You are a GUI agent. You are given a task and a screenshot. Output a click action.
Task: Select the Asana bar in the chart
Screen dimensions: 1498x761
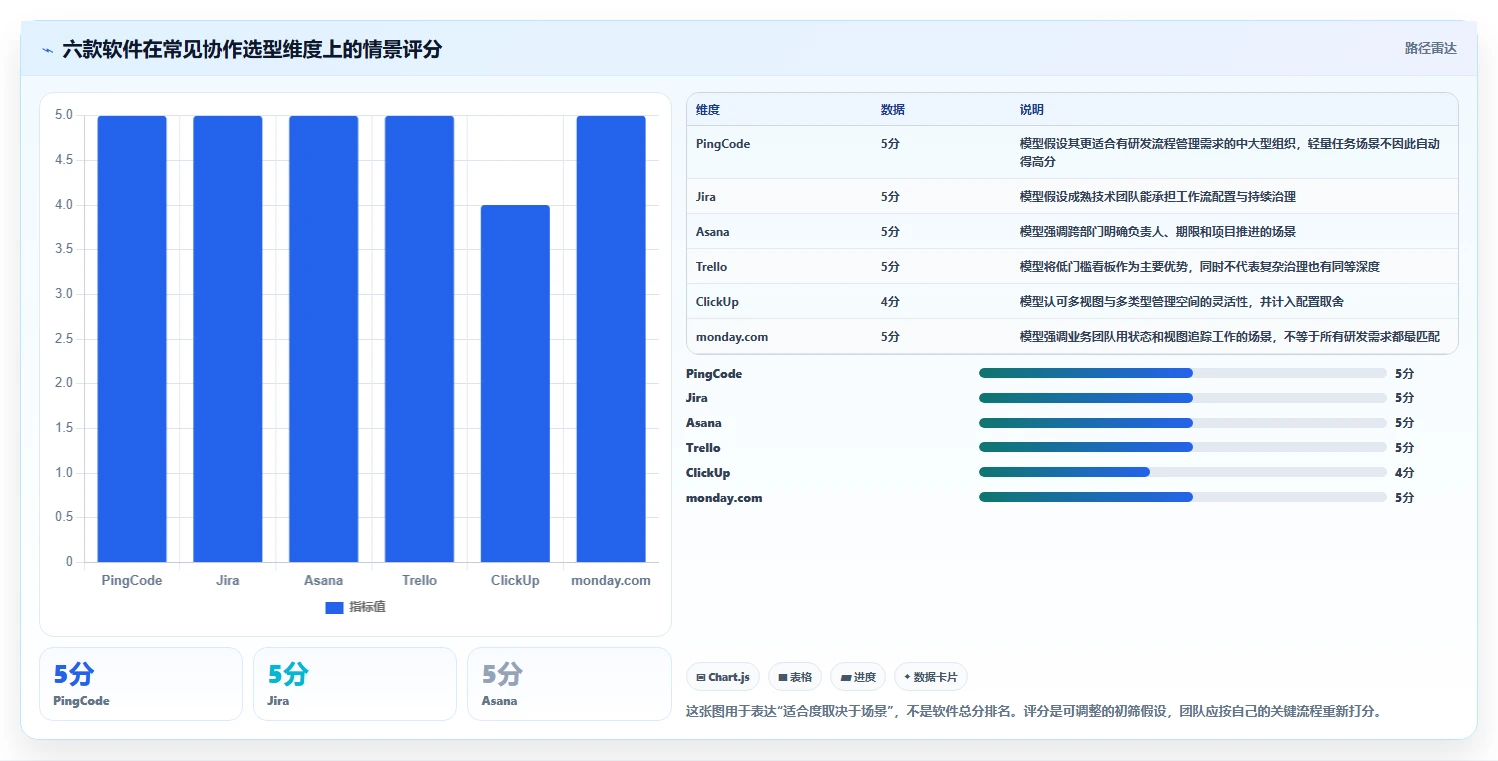tap(324, 339)
